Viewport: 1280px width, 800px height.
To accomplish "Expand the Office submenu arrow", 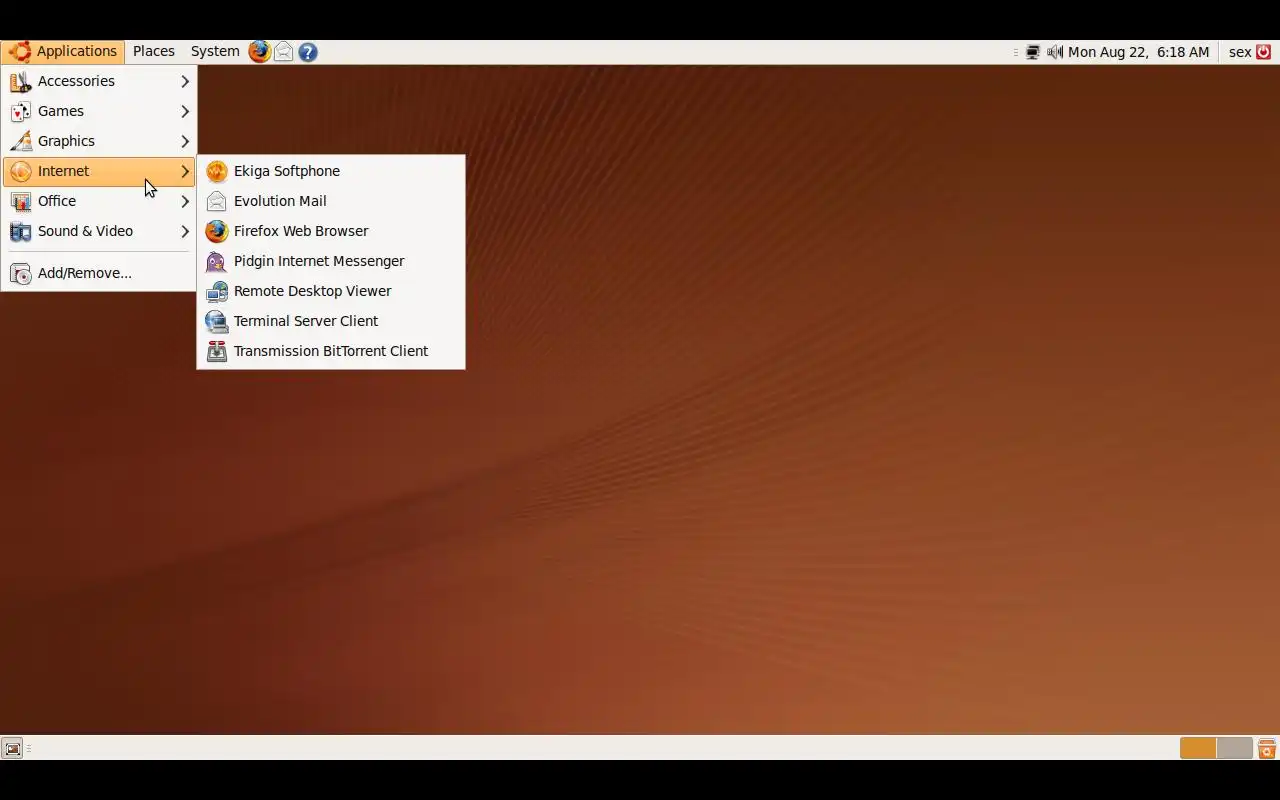I will click(x=185, y=201).
